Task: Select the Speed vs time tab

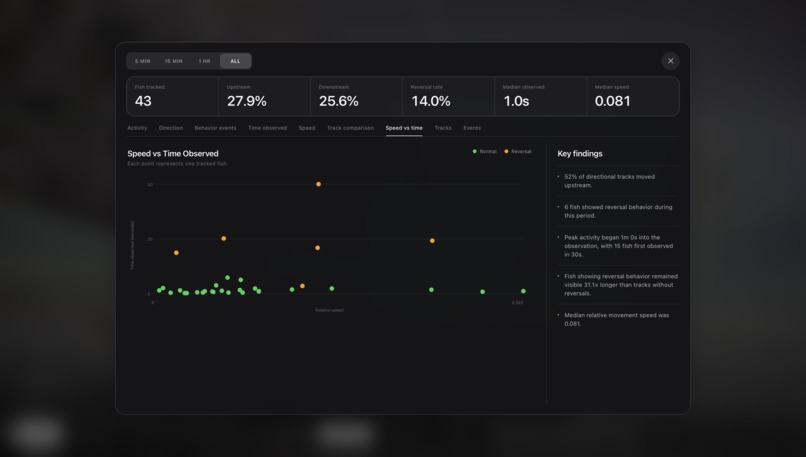Action: [x=404, y=128]
